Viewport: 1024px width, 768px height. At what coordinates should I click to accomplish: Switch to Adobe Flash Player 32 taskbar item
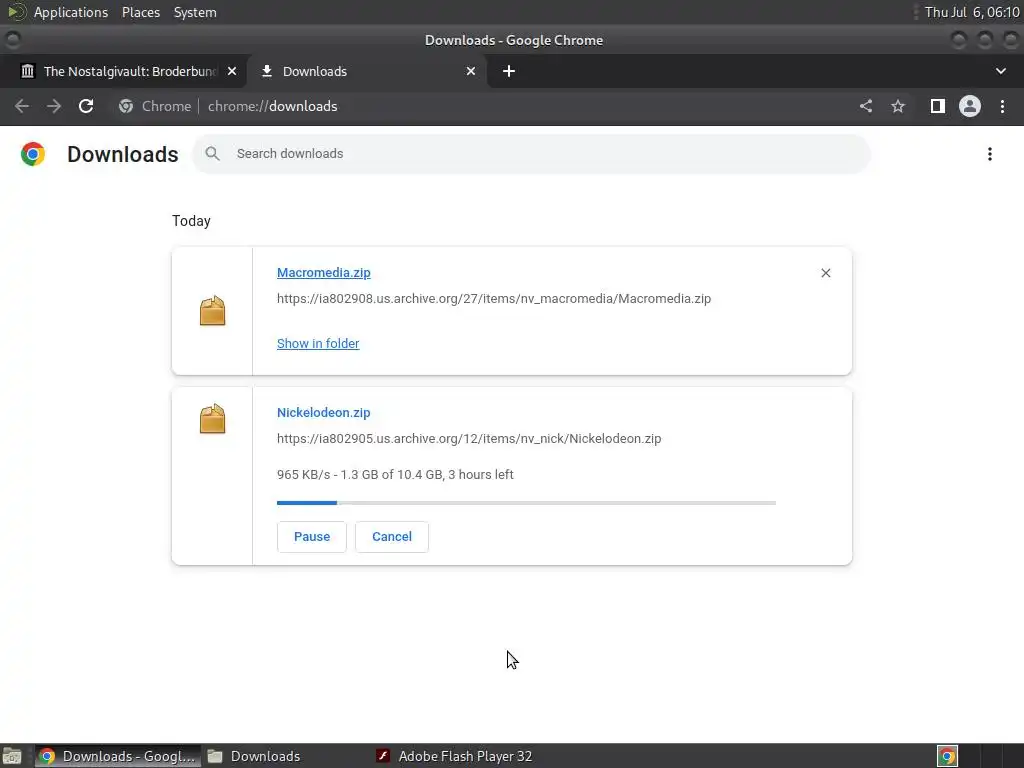click(x=455, y=756)
